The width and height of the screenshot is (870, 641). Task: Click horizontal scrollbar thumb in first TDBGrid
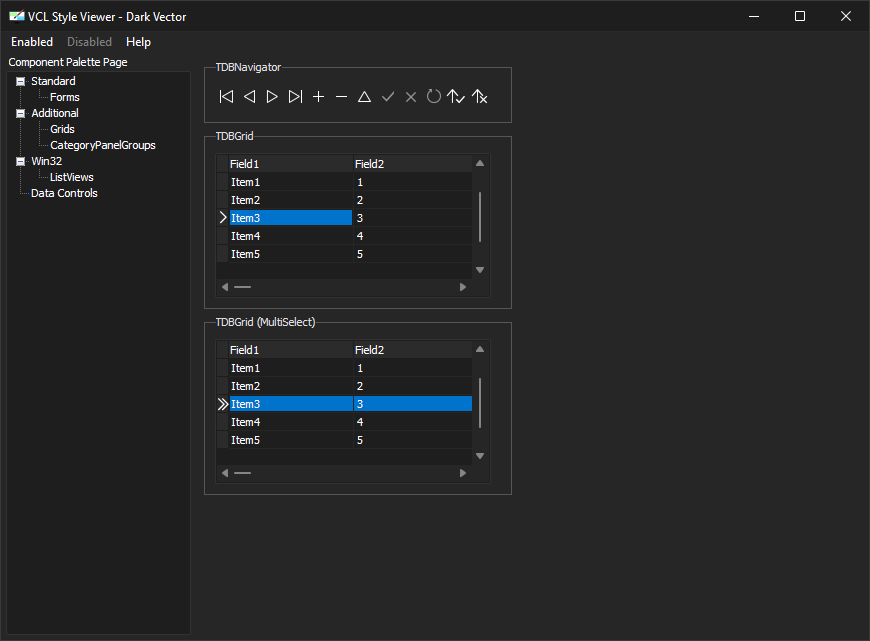tap(242, 287)
